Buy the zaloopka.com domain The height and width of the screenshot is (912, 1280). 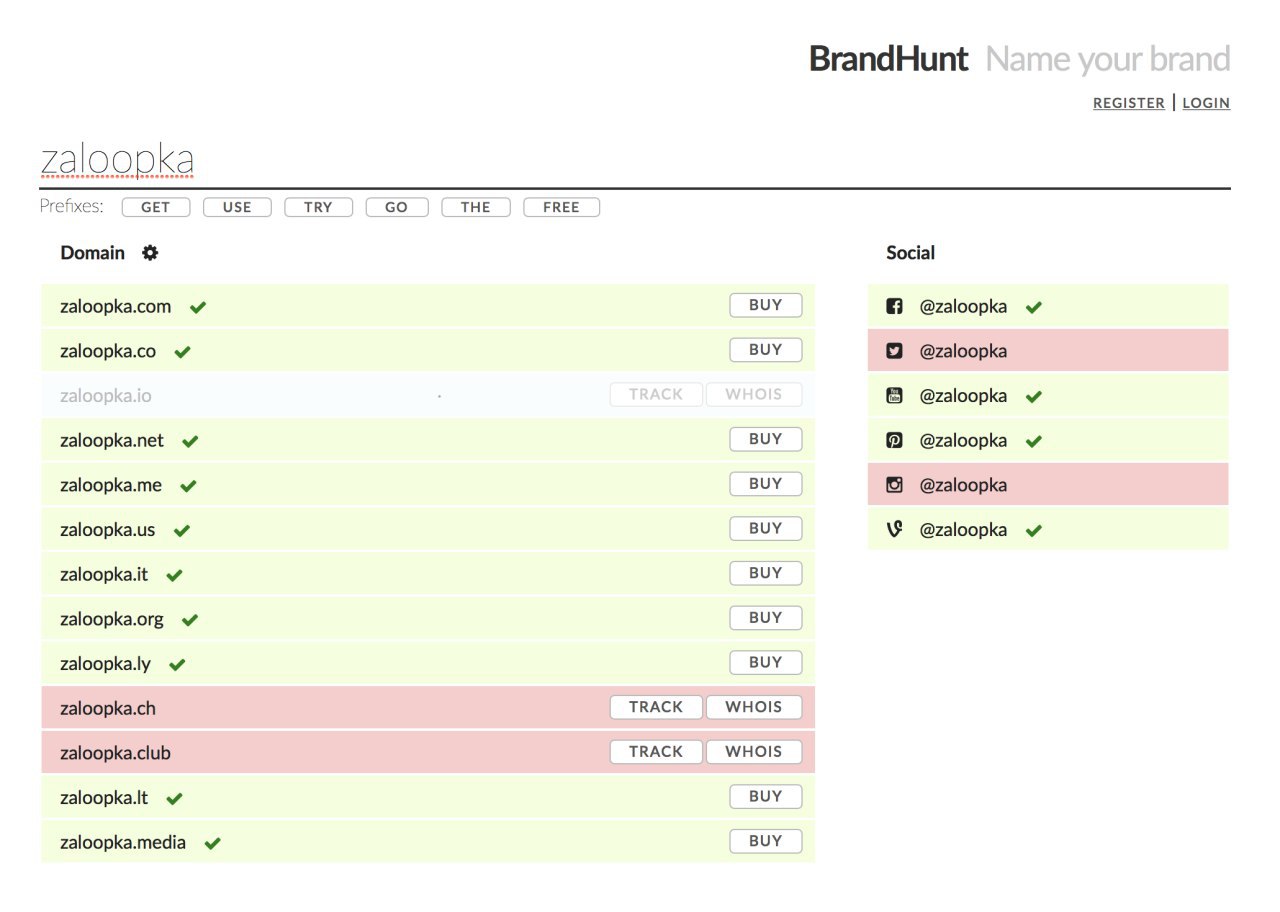point(766,305)
